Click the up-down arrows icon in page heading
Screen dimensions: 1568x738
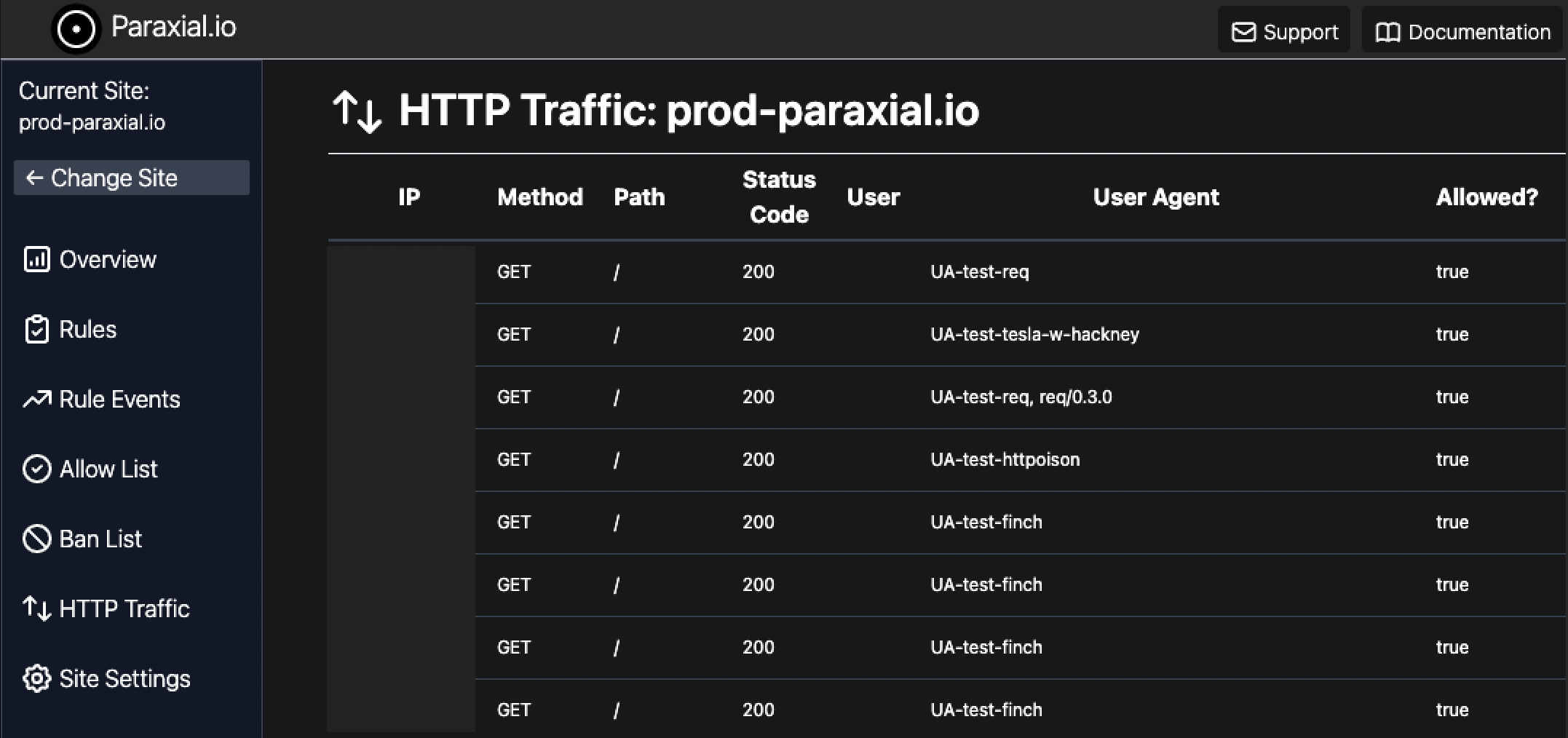point(357,111)
